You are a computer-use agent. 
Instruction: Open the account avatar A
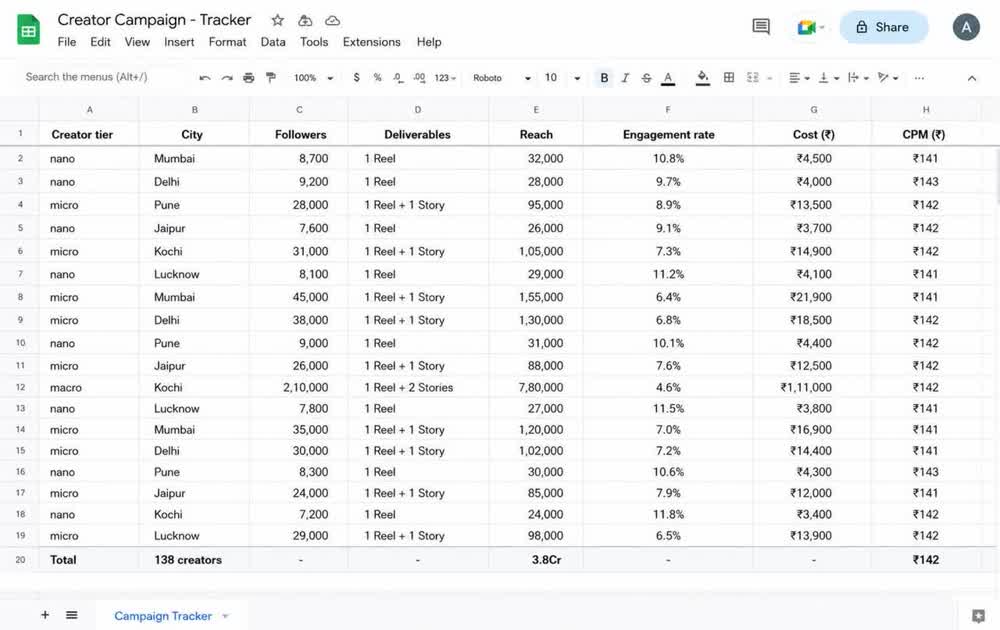966,27
